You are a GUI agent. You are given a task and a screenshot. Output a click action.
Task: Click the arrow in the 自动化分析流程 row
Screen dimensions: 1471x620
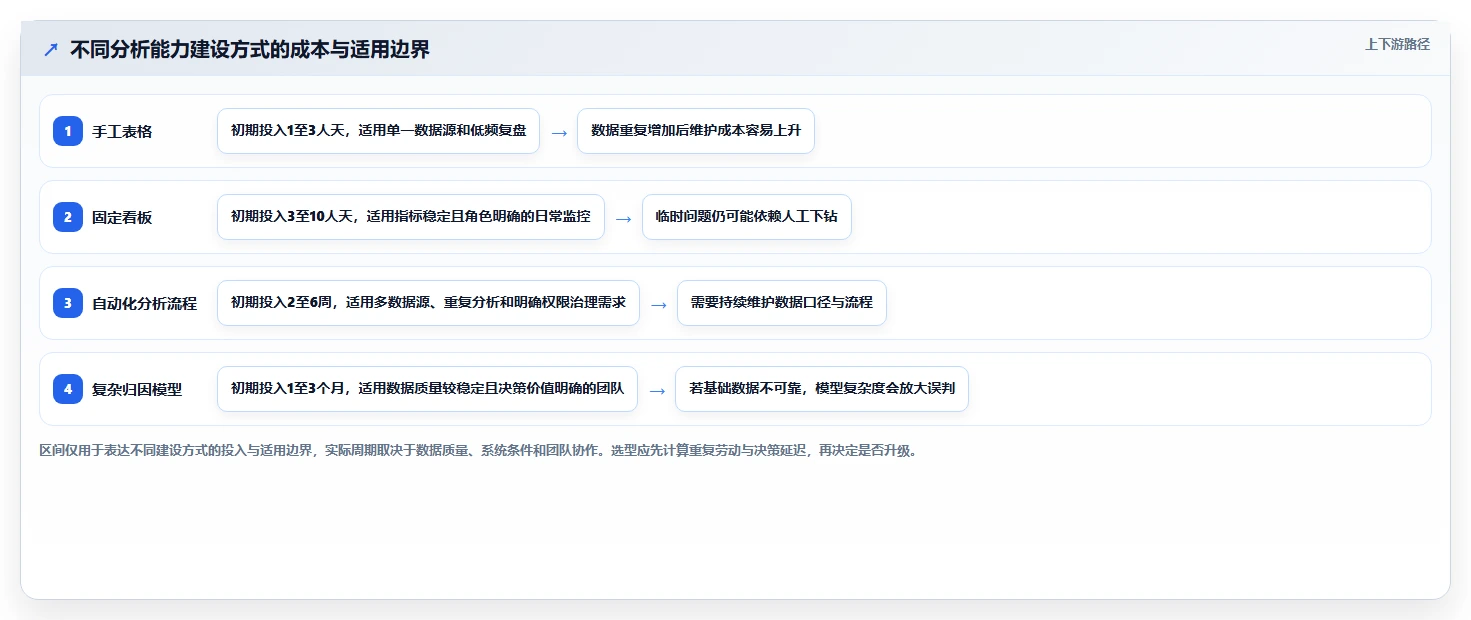(x=658, y=304)
